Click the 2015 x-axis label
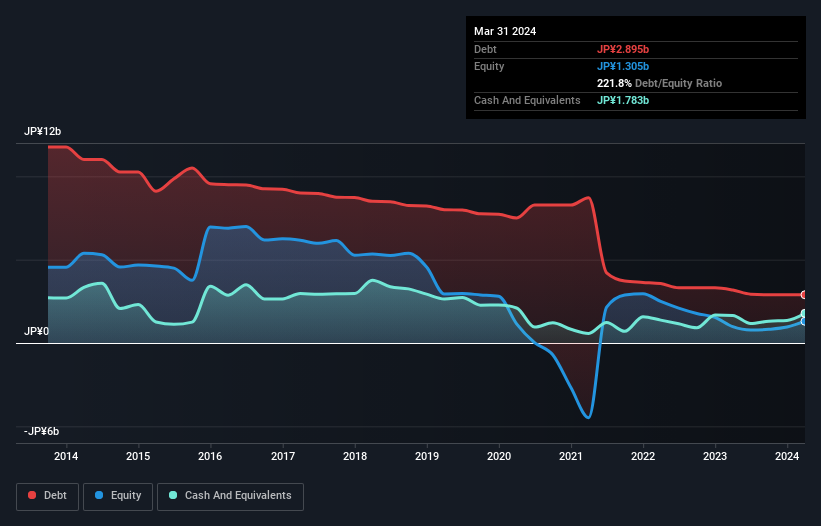 pyautogui.click(x=138, y=456)
